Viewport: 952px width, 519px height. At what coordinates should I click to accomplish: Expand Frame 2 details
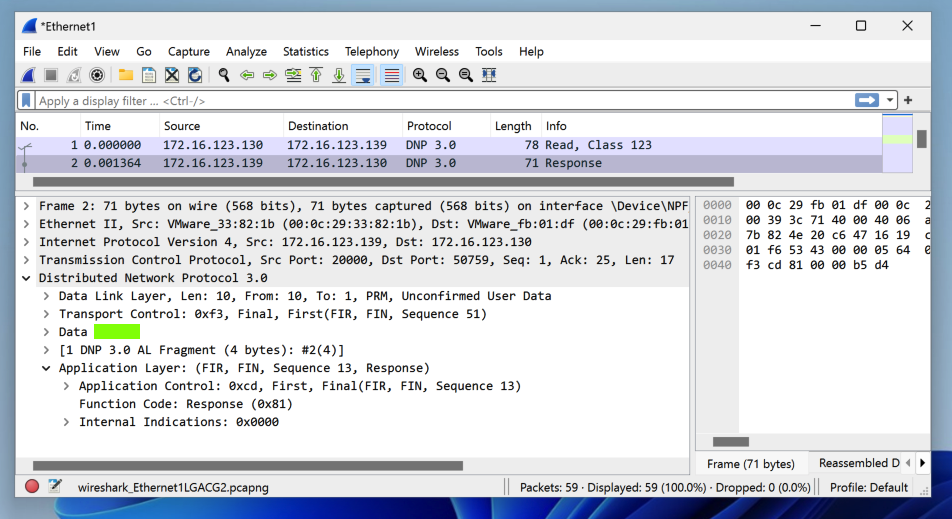tap(26, 206)
